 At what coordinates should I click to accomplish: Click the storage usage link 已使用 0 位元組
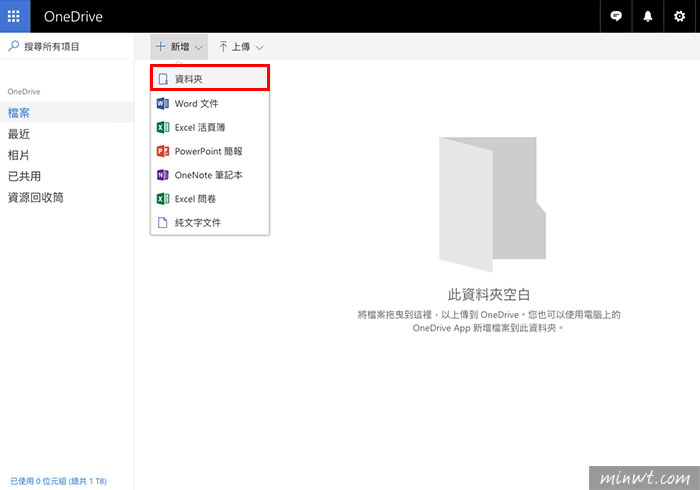tap(58, 481)
